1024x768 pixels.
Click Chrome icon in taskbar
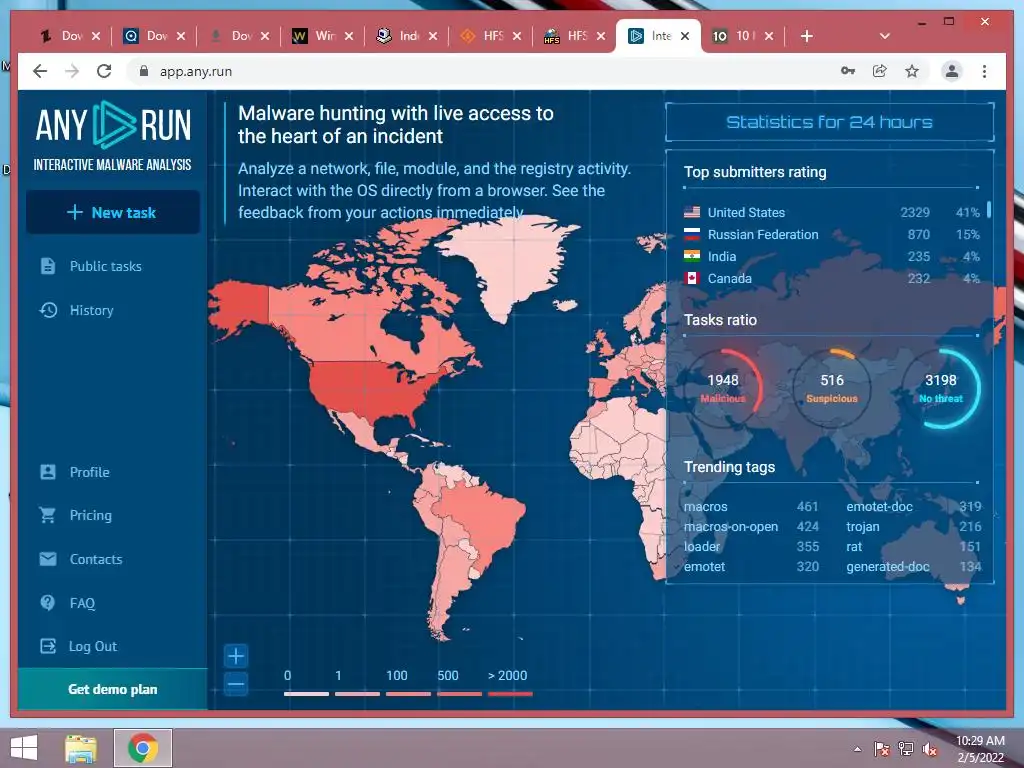pyautogui.click(x=143, y=748)
